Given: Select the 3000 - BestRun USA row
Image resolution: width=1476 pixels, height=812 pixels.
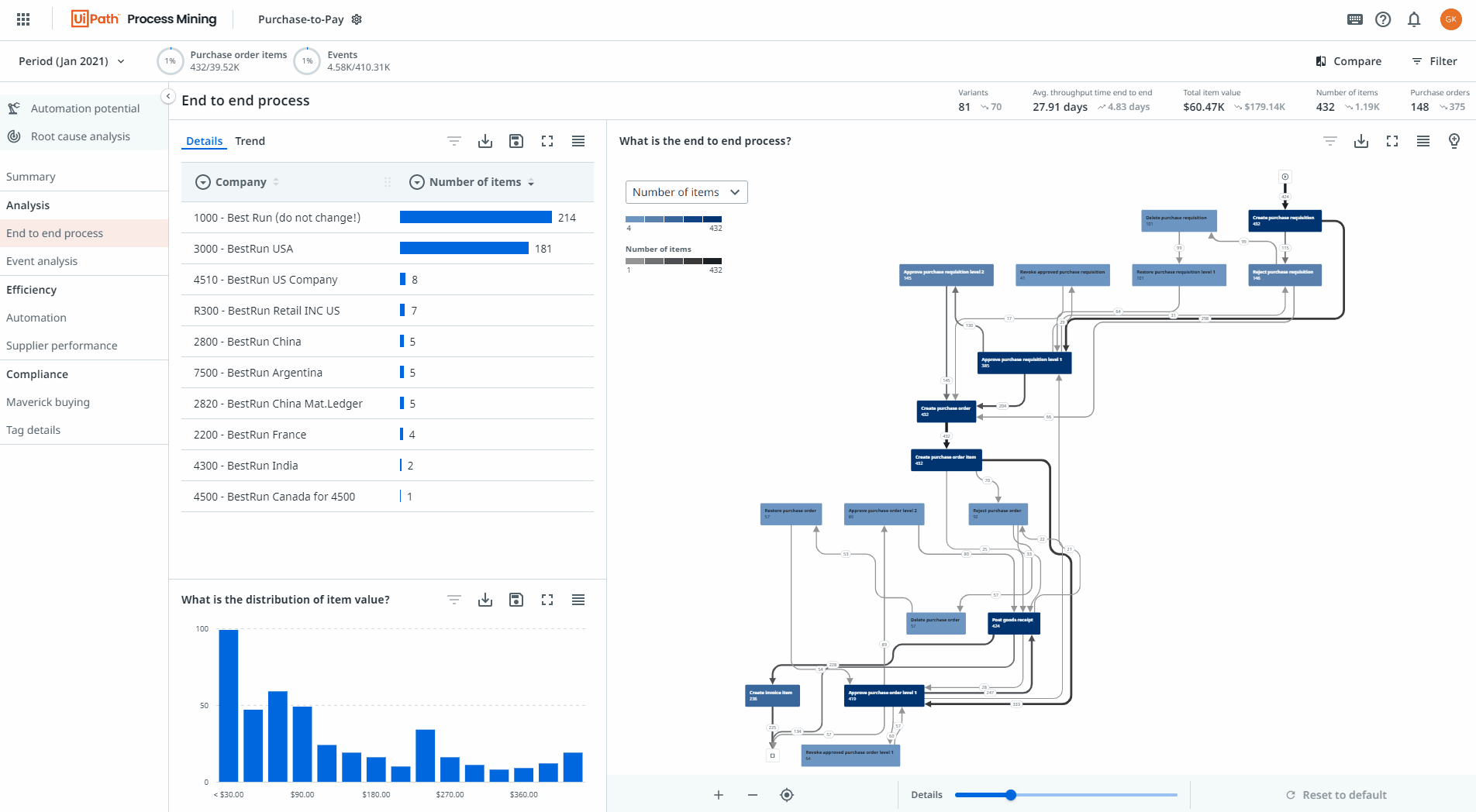Looking at the screenshot, I should tap(388, 249).
